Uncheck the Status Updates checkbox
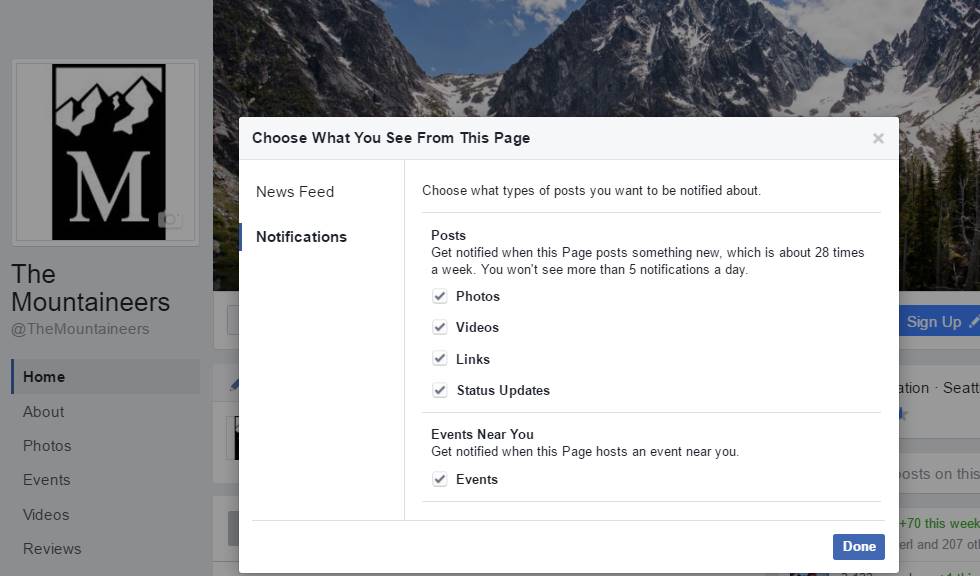Image resolution: width=980 pixels, height=576 pixels. tap(439, 391)
